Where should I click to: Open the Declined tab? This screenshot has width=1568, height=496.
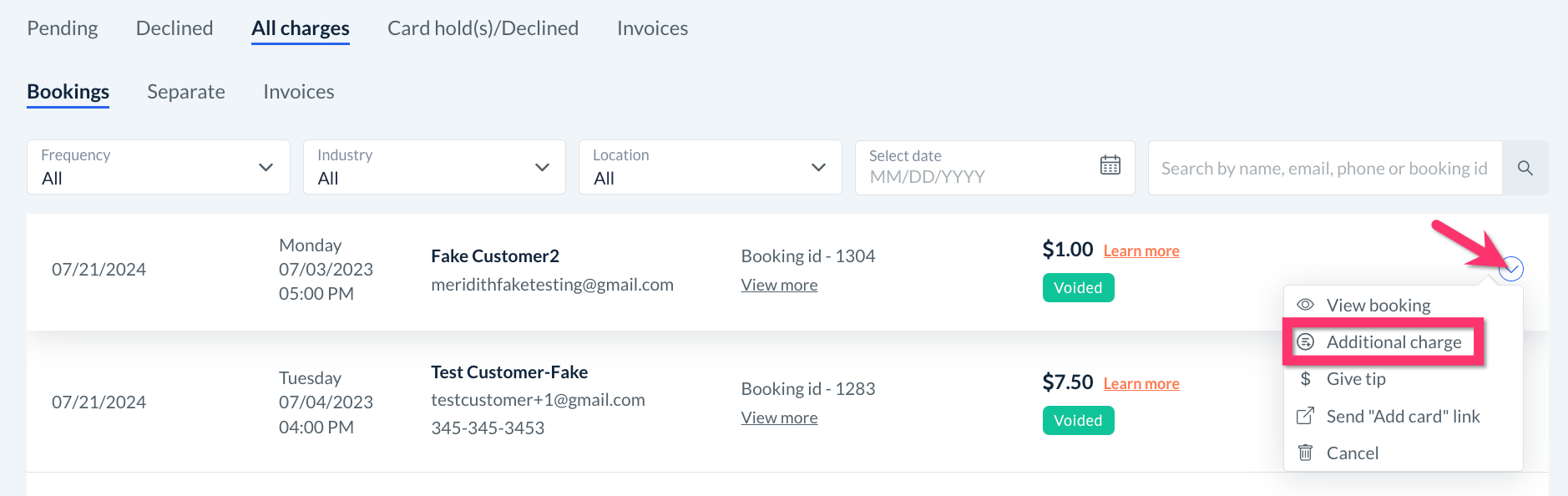(x=175, y=28)
